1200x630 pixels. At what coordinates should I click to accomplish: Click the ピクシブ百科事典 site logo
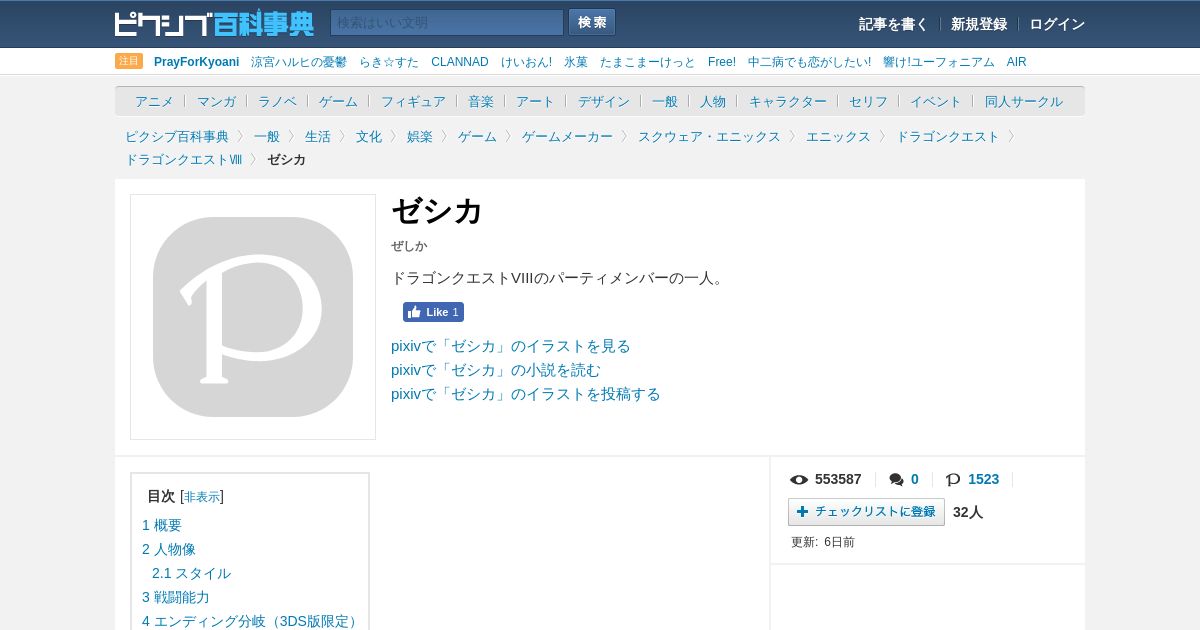point(214,23)
